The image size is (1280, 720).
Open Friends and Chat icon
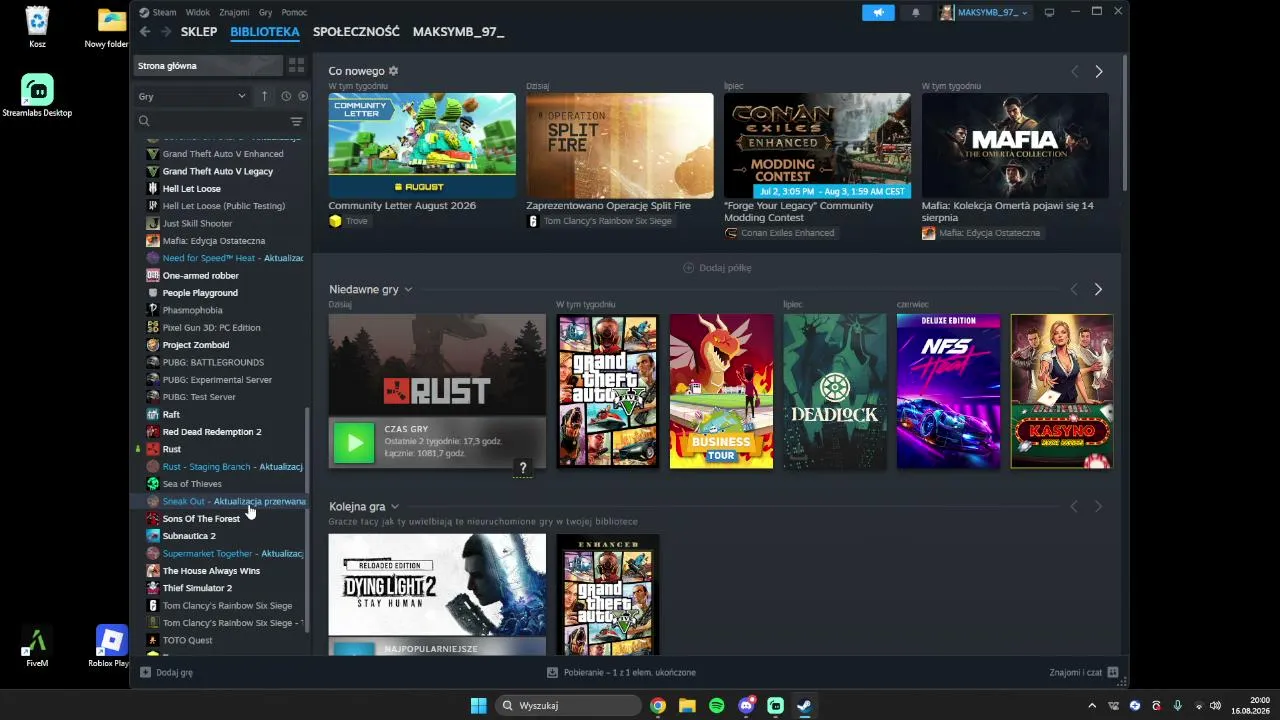click(x=1113, y=672)
